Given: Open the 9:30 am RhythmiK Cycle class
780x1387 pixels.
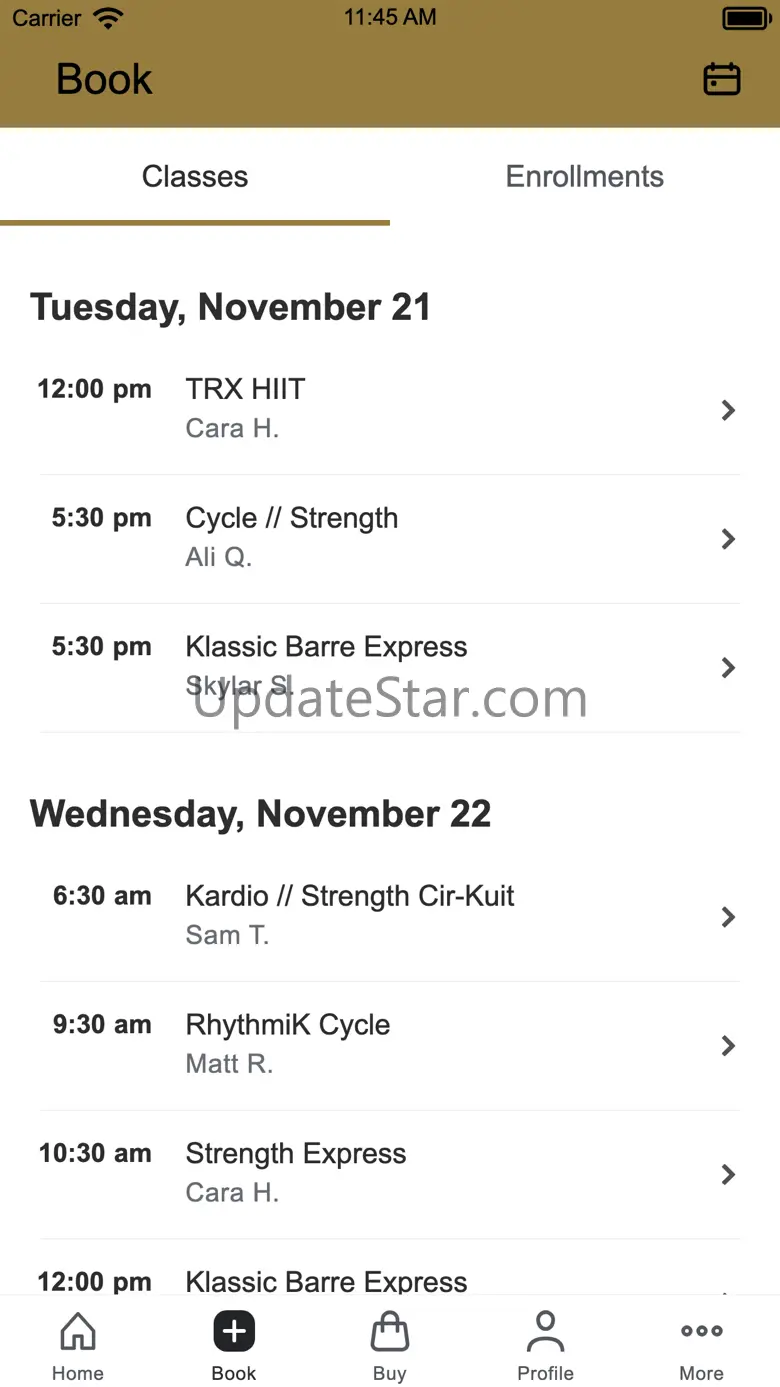Looking at the screenshot, I should tap(390, 1046).
